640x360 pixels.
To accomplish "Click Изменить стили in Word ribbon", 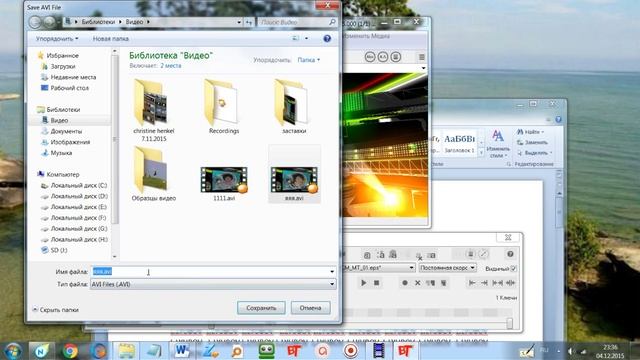I will (498, 144).
